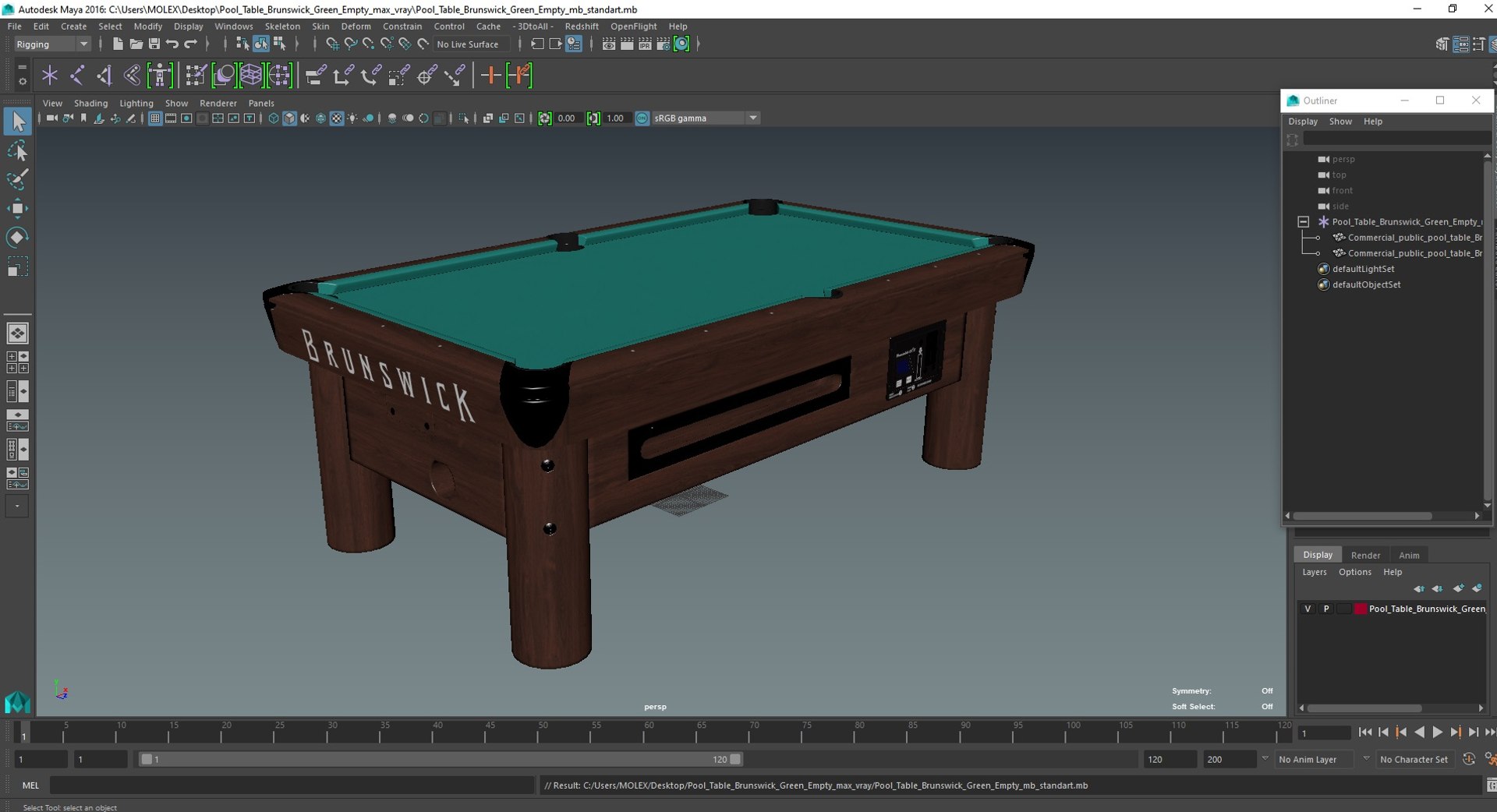Open the viewport Lighting menu
The width and height of the screenshot is (1497, 812).
[x=136, y=104]
